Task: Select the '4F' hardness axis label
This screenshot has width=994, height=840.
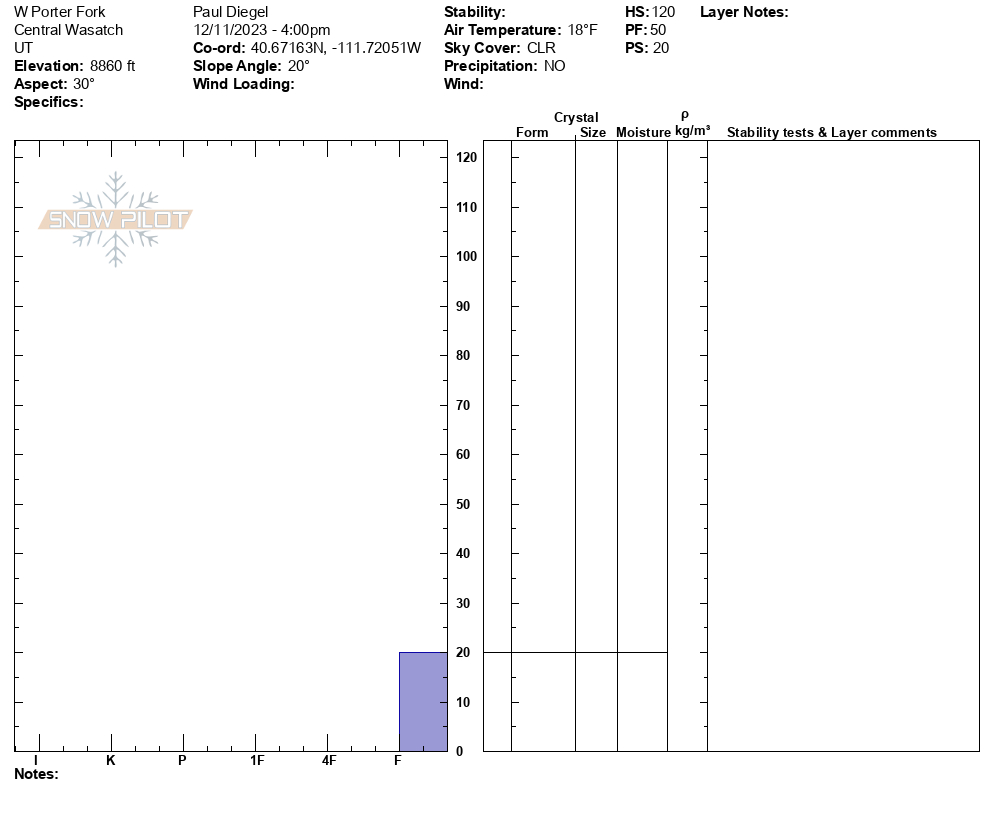Action: 329,761
